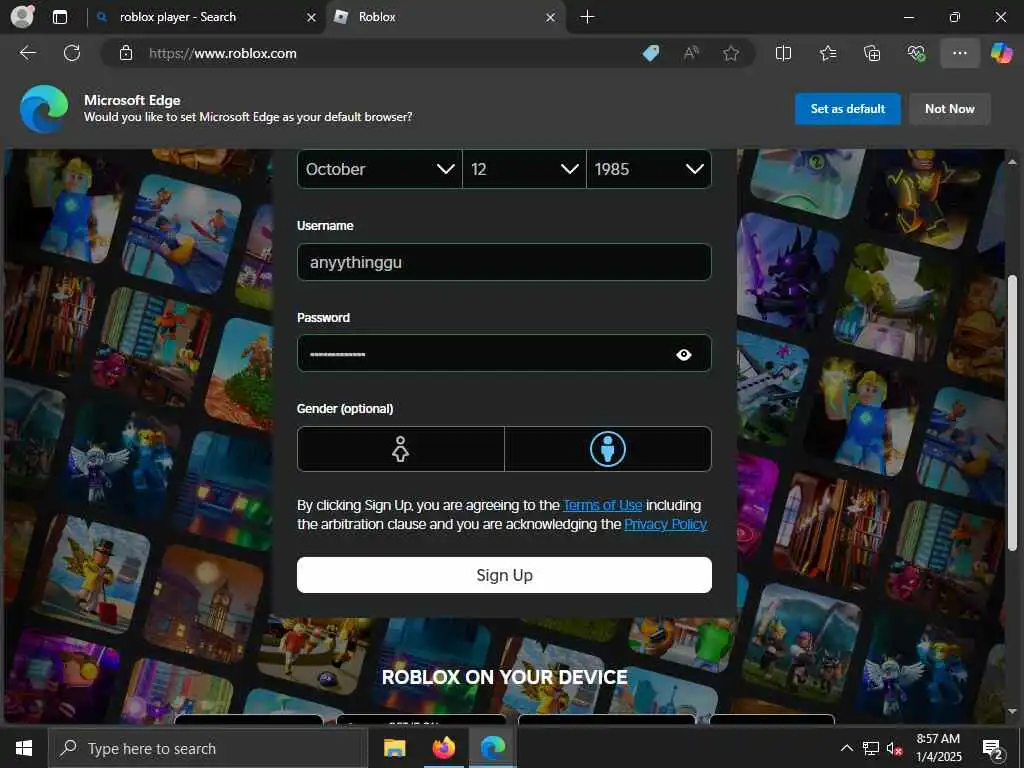Click the browser Back arrow
This screenshot has width=1024, height=768.
coord(27,53)
